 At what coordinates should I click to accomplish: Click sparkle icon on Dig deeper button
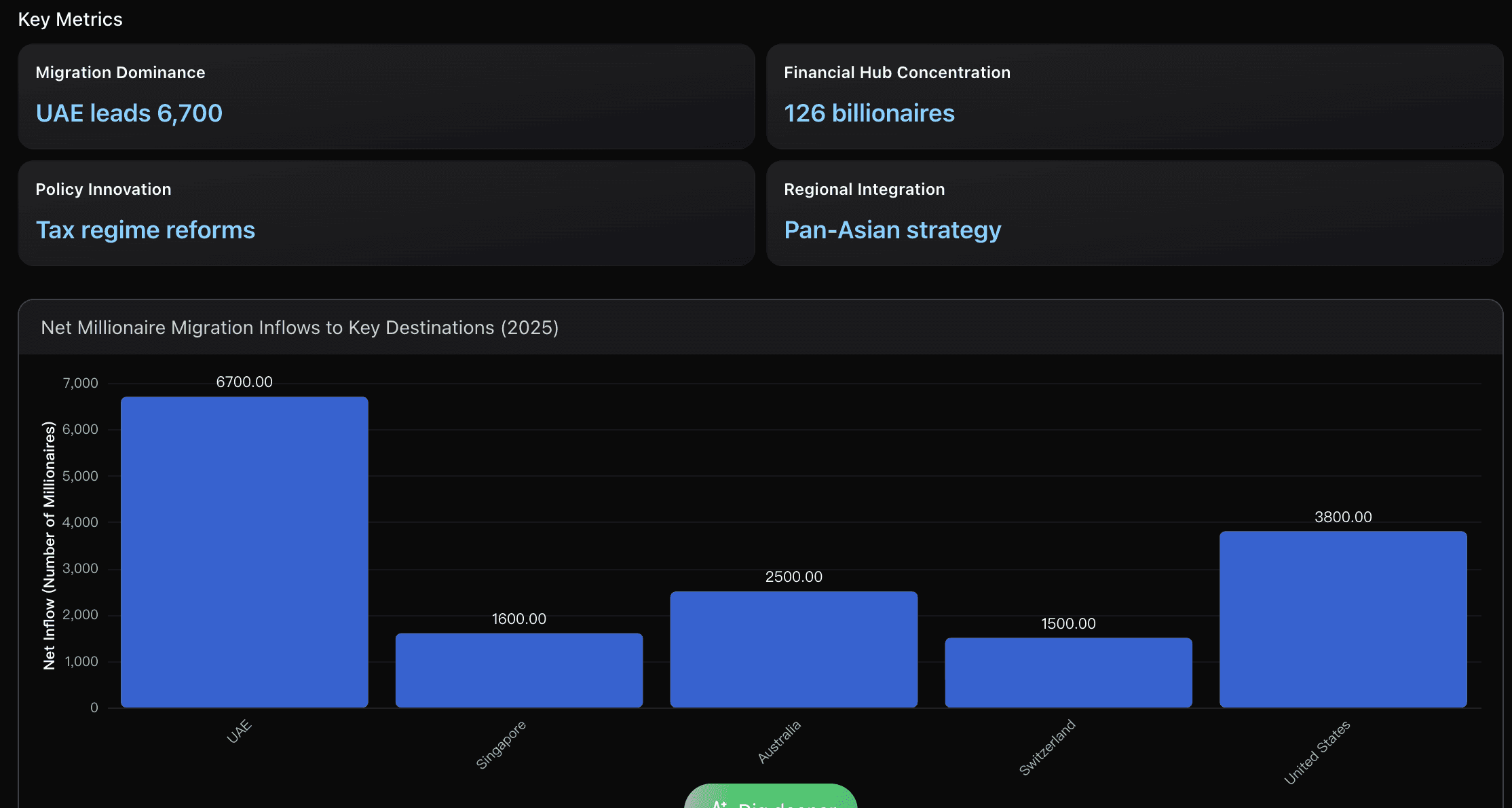(x=719, y=804)
